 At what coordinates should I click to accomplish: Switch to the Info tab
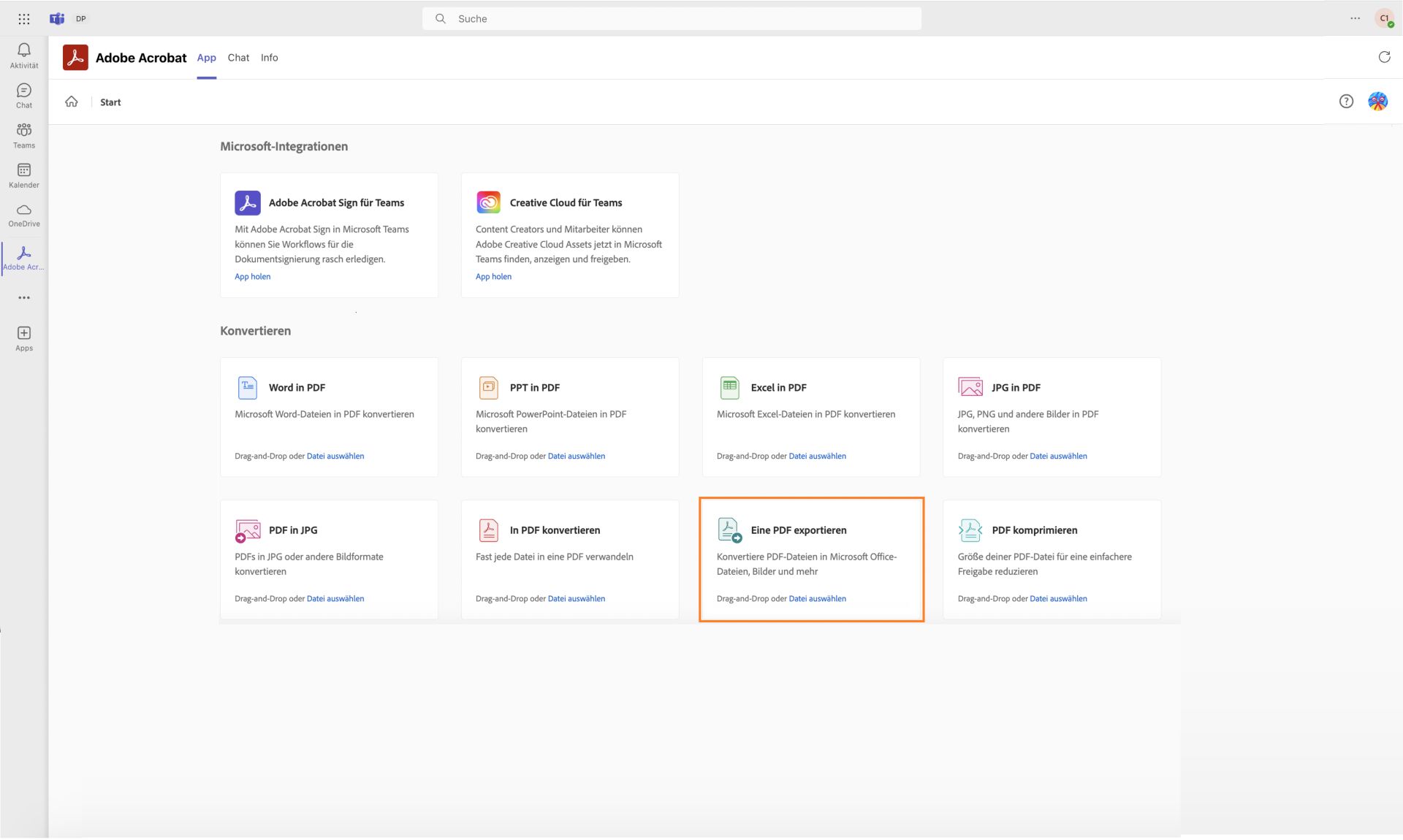pos(269,58)
